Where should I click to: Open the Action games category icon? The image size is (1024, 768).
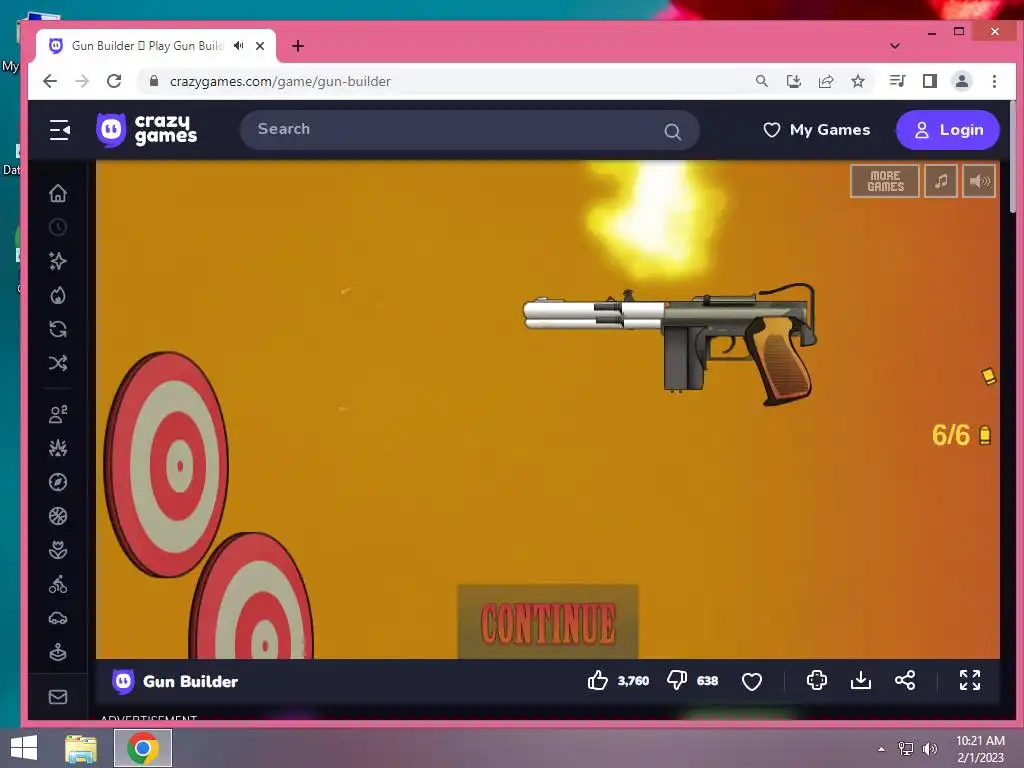[x=58, y=448]
